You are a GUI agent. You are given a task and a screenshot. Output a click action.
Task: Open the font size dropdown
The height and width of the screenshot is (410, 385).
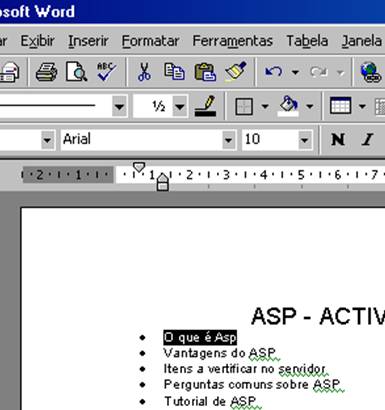304,140
